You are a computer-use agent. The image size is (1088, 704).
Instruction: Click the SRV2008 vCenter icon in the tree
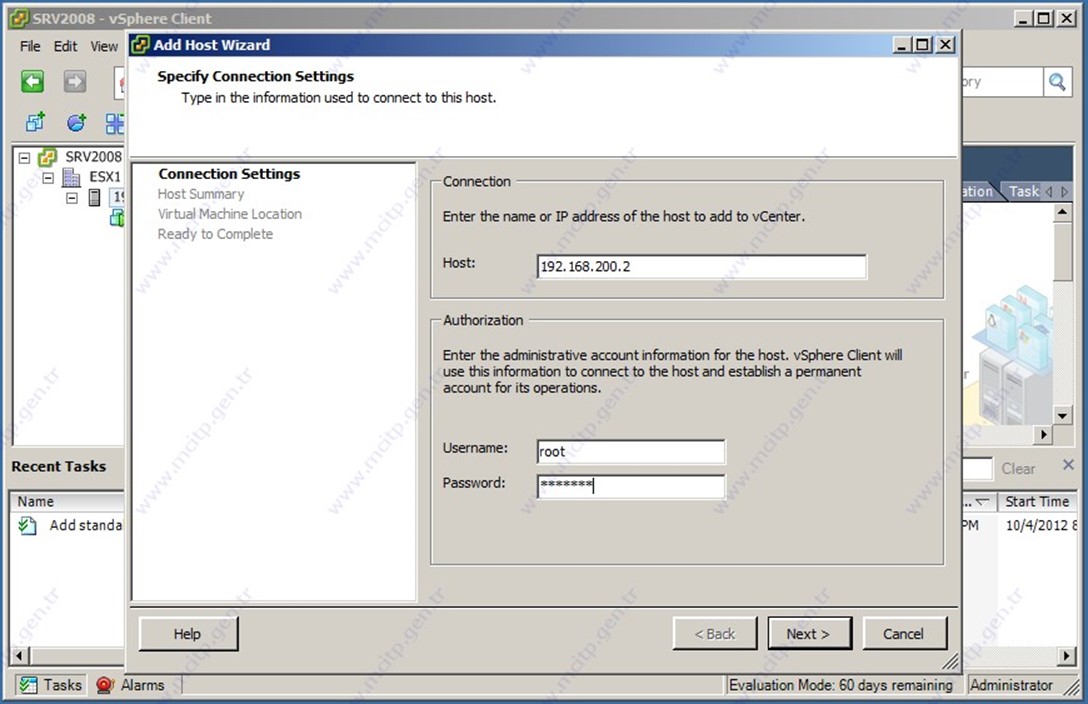(x=48, y=157)
